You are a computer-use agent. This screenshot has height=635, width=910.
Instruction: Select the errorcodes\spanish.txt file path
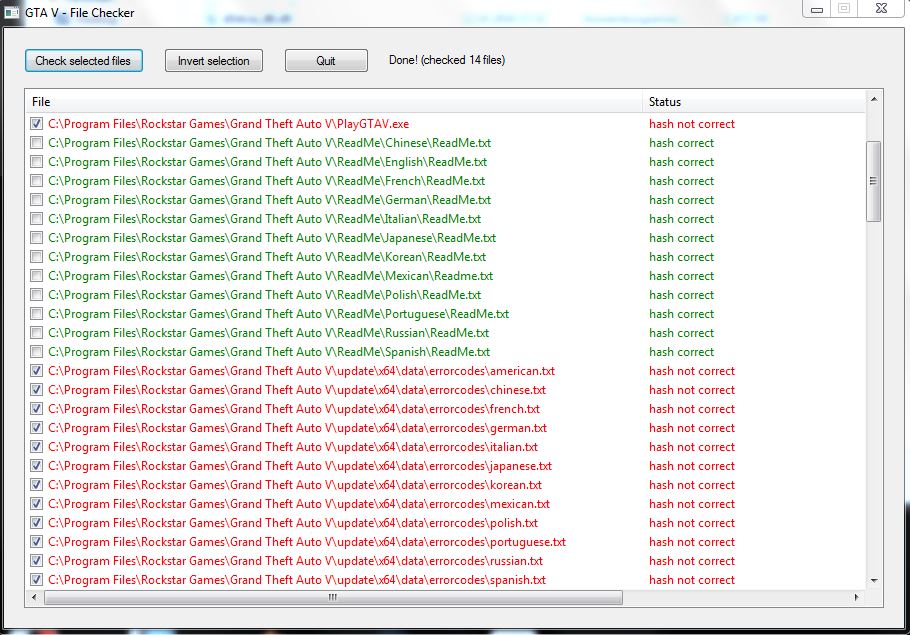pos(297,580)
